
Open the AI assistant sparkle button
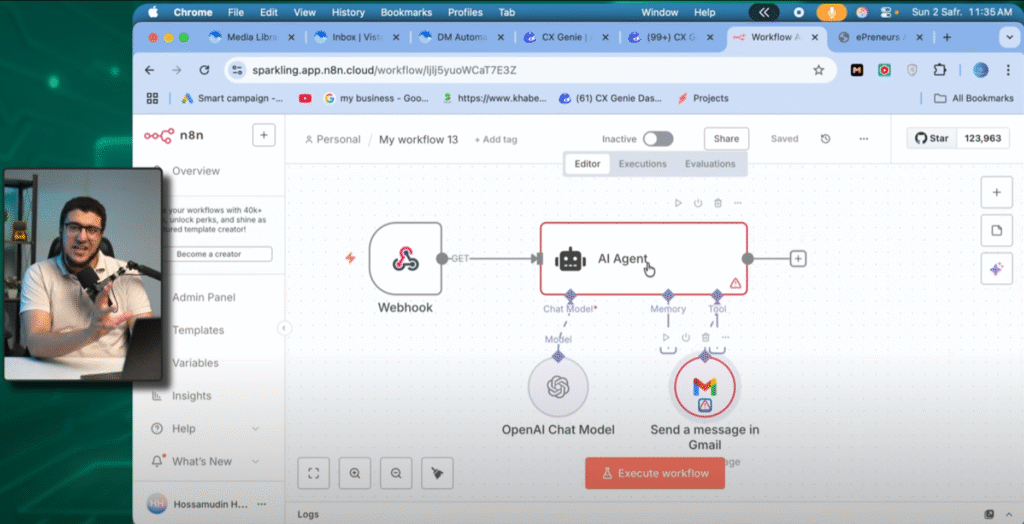pyautogui.click(x=997, y=269)
